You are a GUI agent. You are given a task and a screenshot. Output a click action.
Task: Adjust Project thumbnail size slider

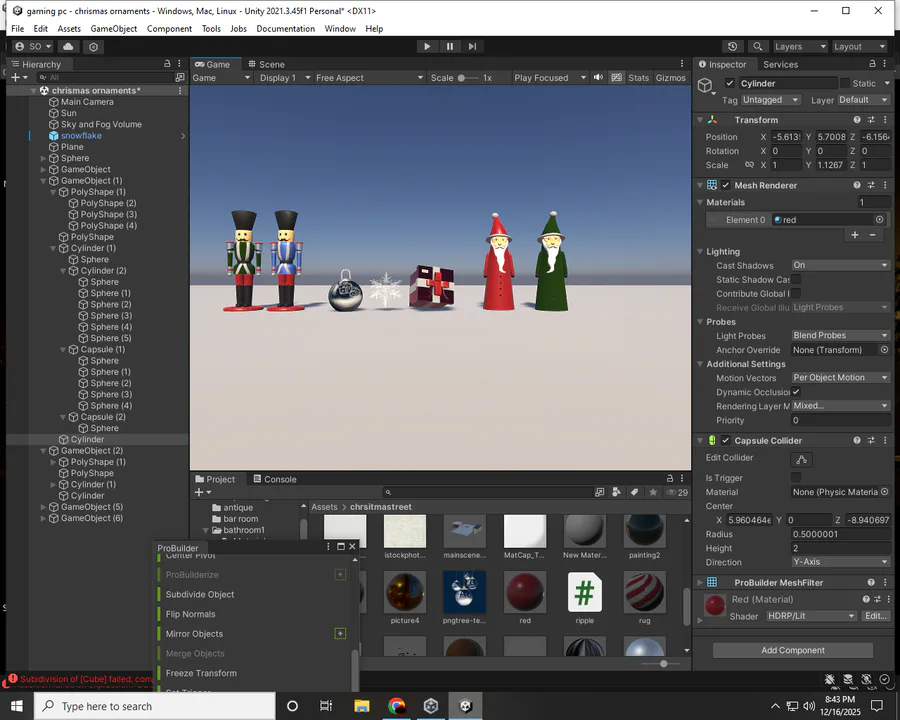pyautogui.click(x=660, y=663)
